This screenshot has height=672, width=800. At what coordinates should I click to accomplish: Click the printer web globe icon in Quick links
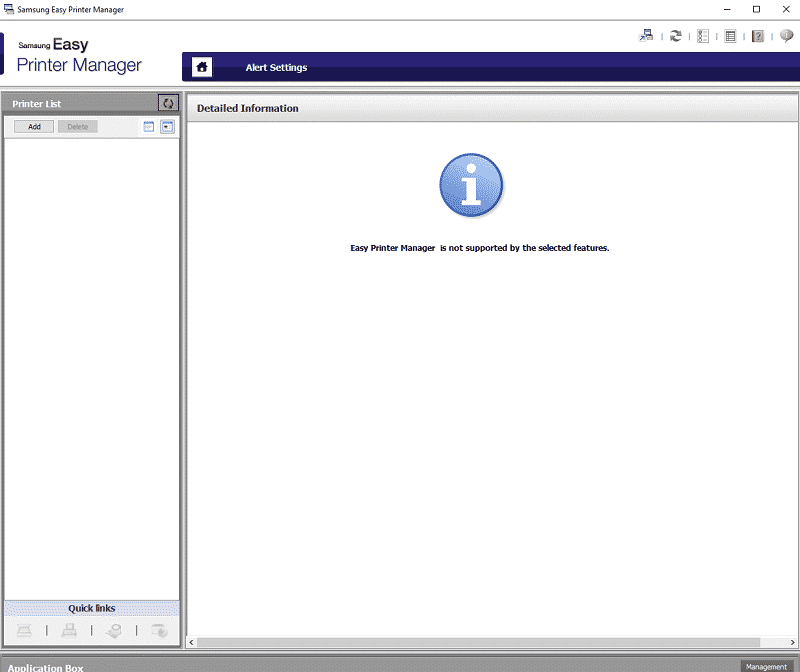tap(159, 631)
